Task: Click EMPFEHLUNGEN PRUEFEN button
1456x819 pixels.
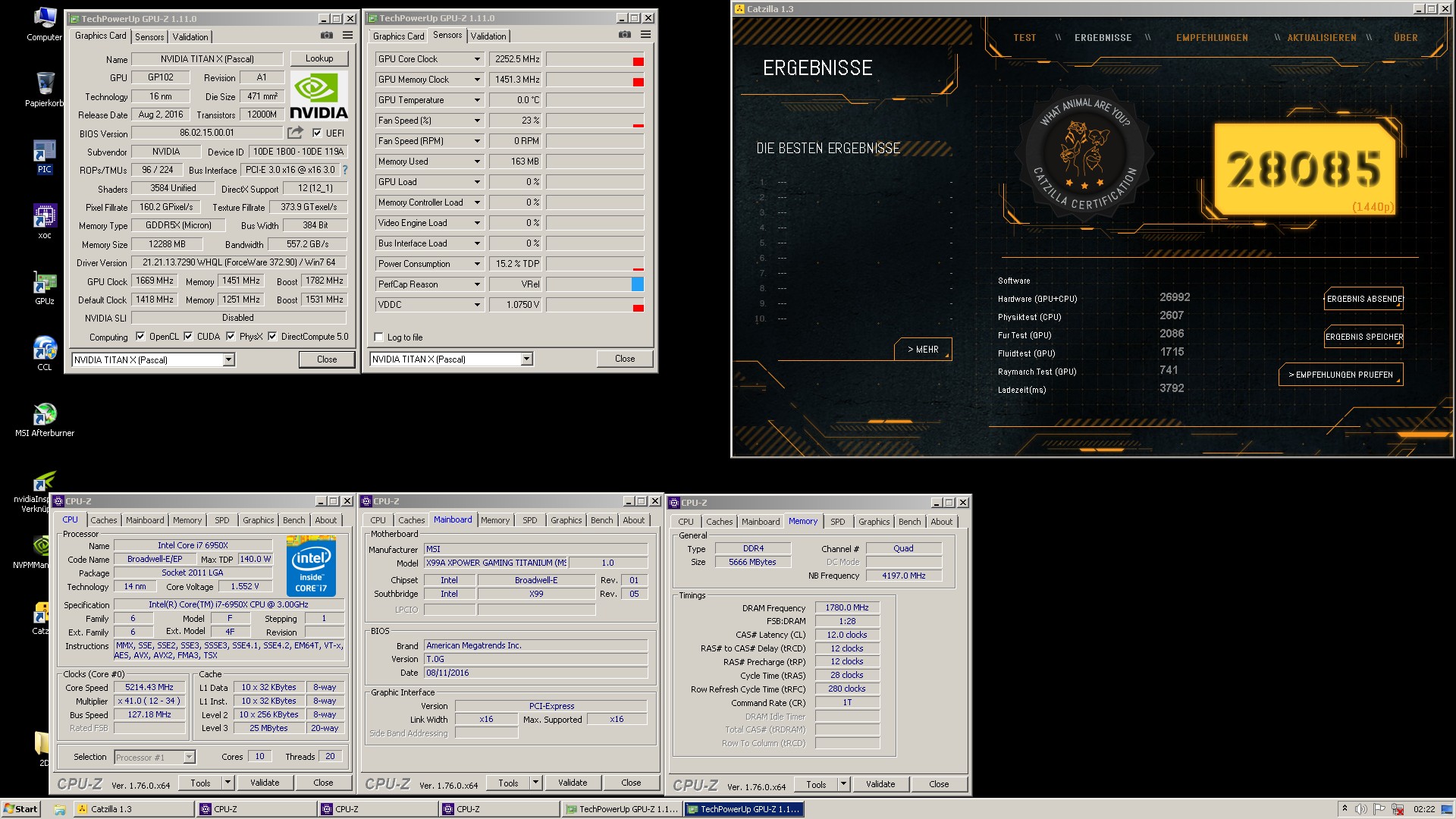Action: (1341, 375)
